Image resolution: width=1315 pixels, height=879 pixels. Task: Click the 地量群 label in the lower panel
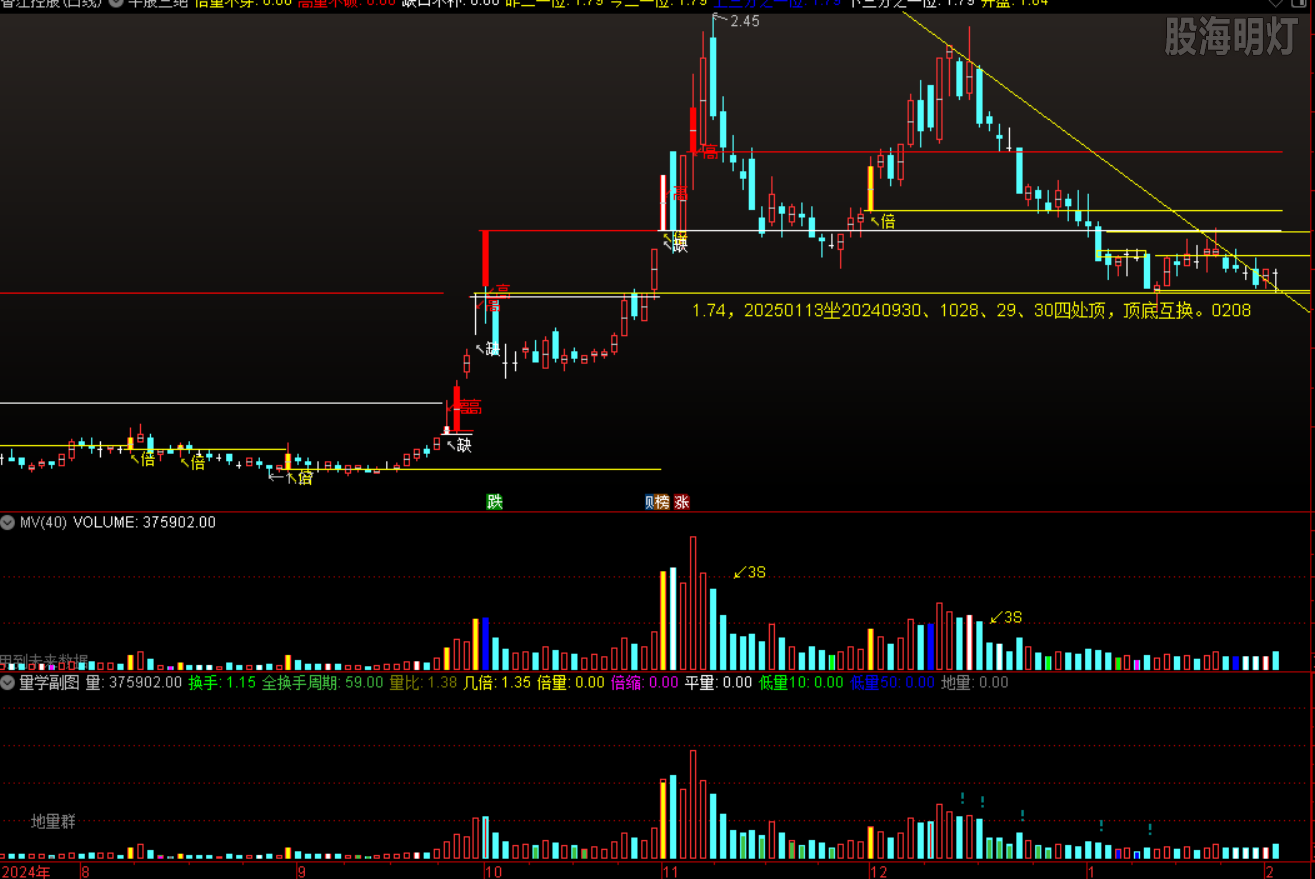click(53, 821)
